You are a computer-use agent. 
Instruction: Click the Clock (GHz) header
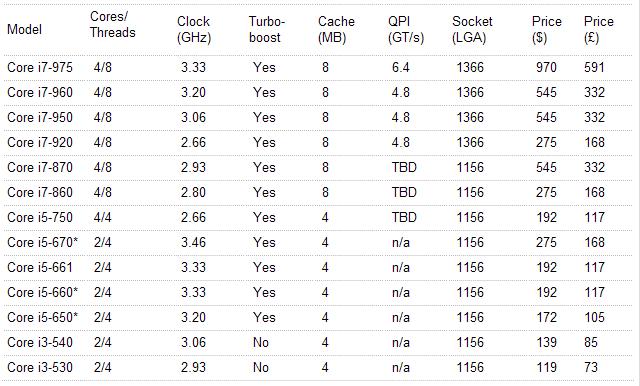tap(194, 29)
